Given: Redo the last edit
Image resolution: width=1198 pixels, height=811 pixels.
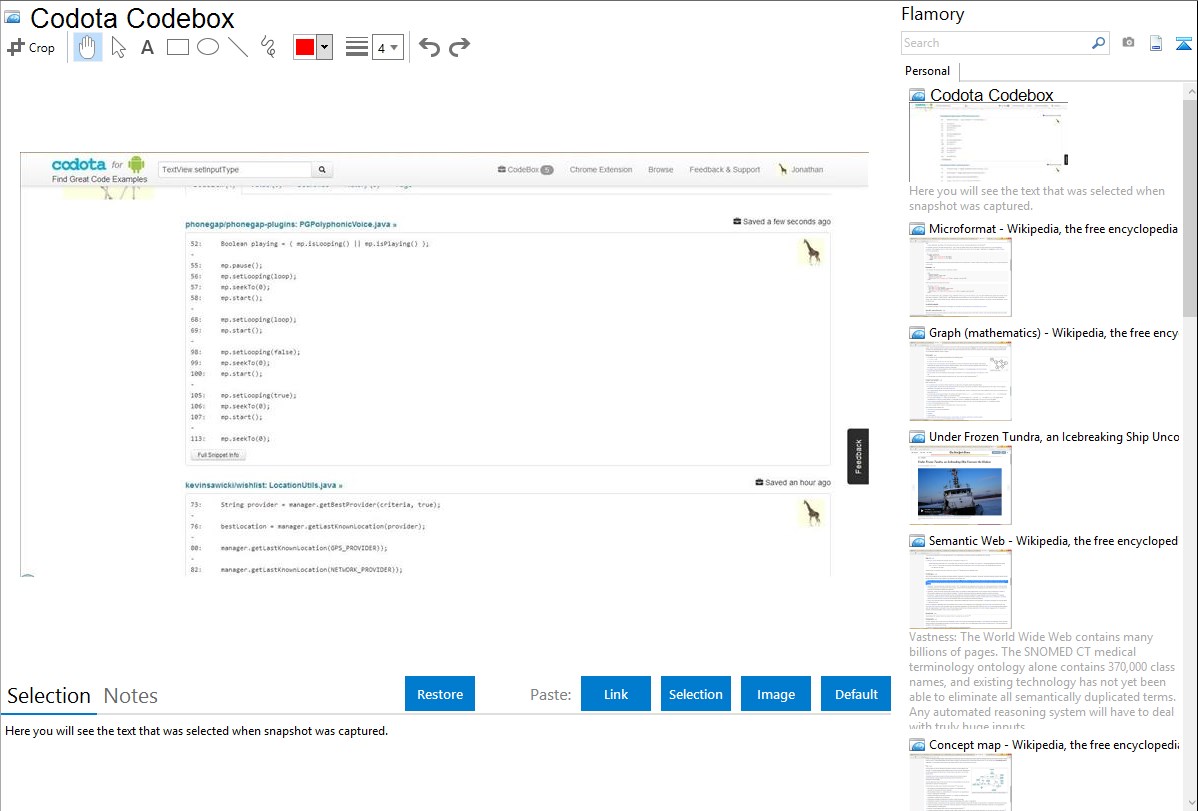Looking at the screenshot, I should 459,47.
